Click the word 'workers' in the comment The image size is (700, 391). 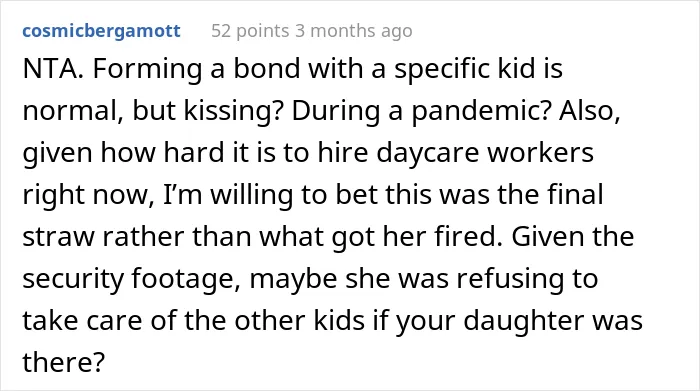pos(540,153)
